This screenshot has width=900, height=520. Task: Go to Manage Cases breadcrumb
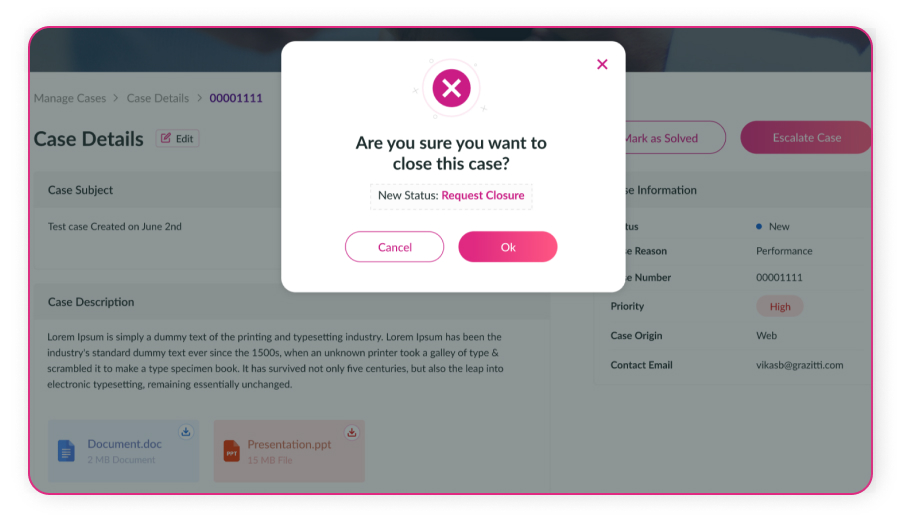tap(70, 98)
